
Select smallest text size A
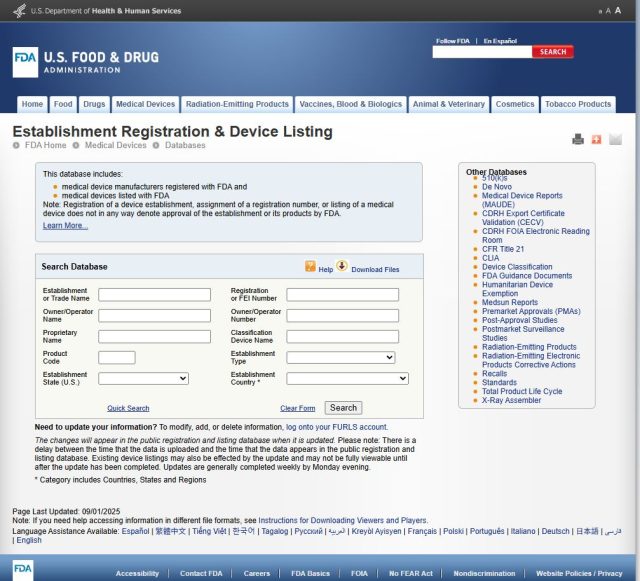click(x=600, y=12)
